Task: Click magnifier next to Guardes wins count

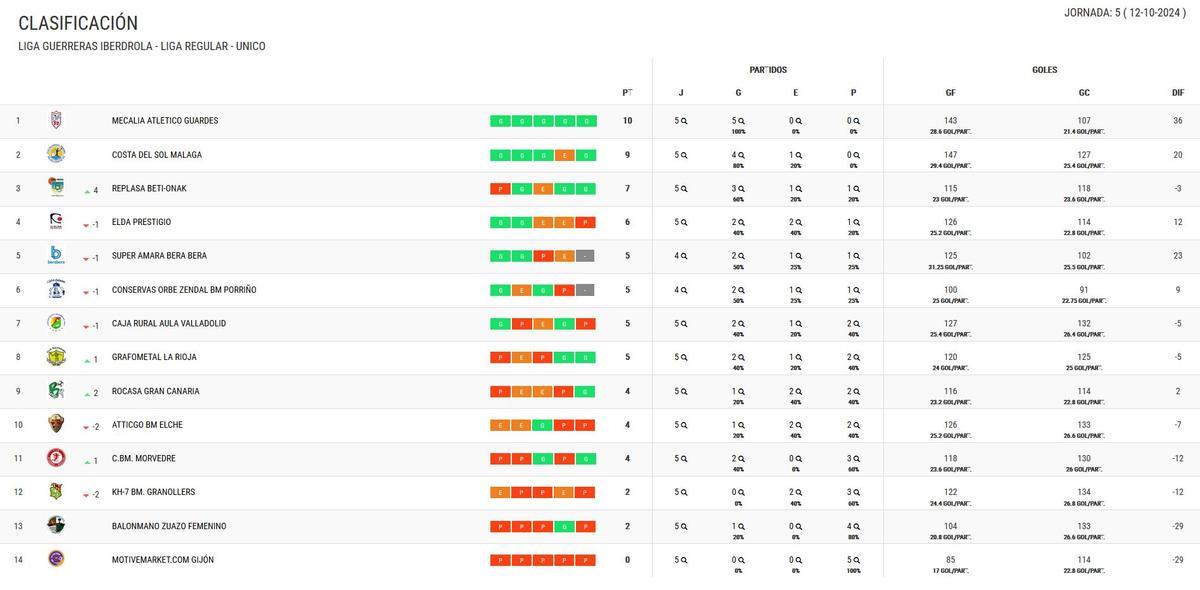Action: 742,121
